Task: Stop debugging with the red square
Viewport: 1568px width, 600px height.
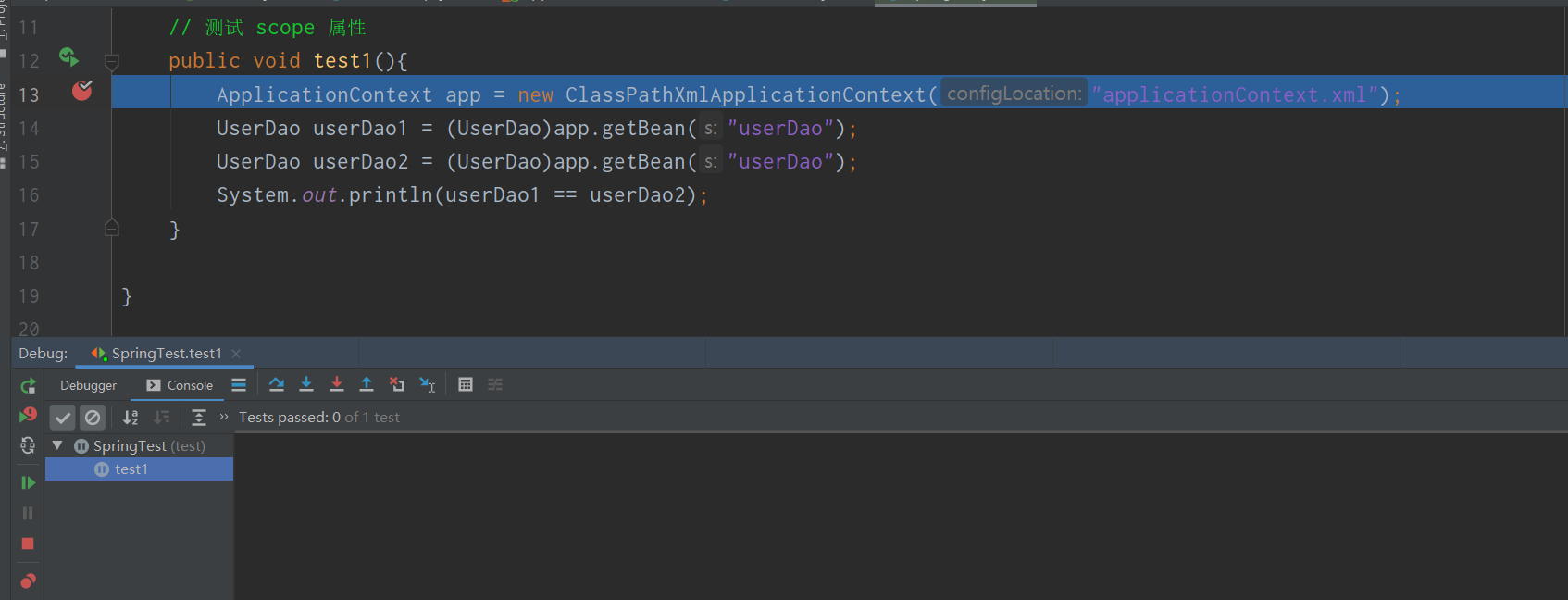Action: point(28,544)
